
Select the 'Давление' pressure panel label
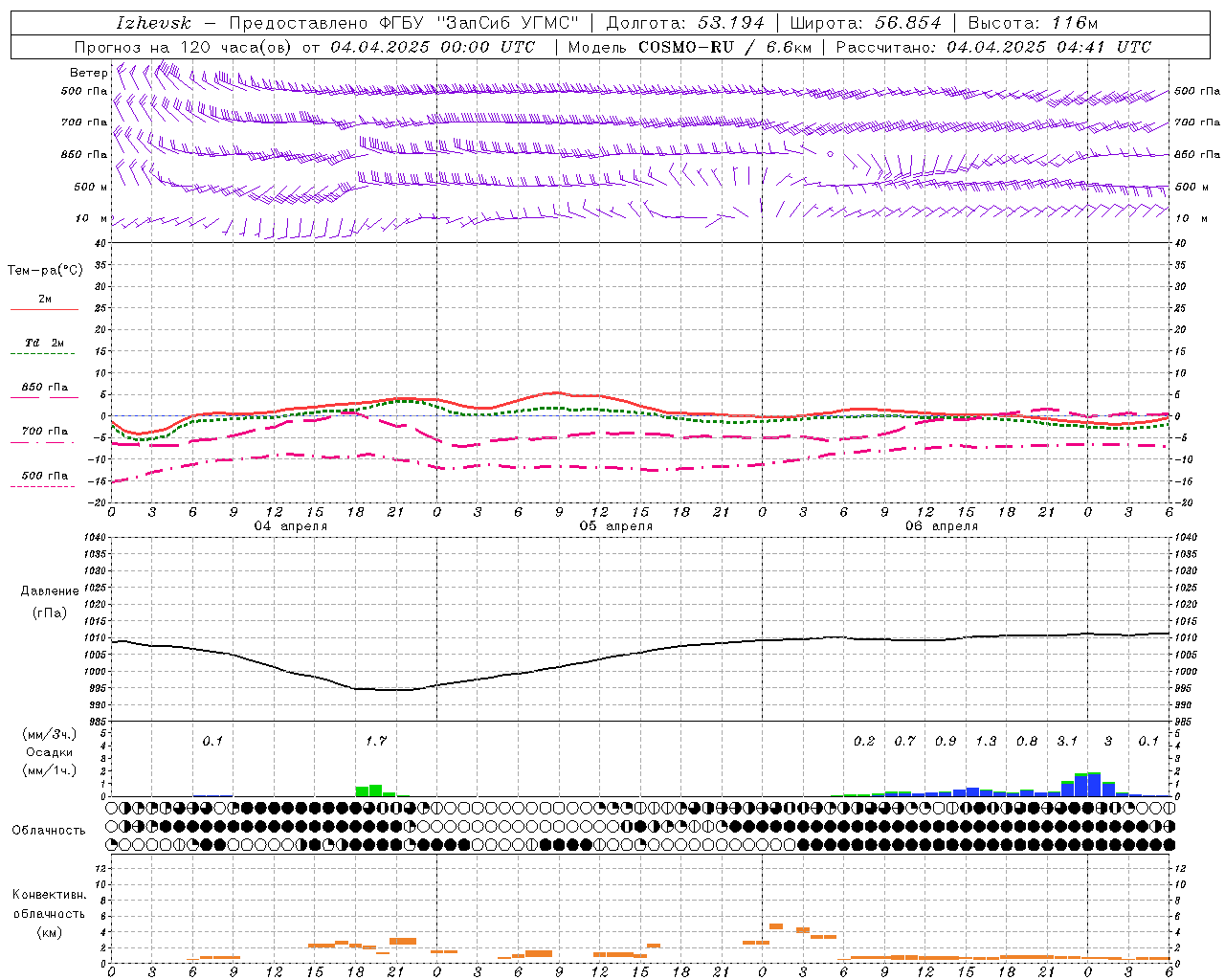pos(50,591)
